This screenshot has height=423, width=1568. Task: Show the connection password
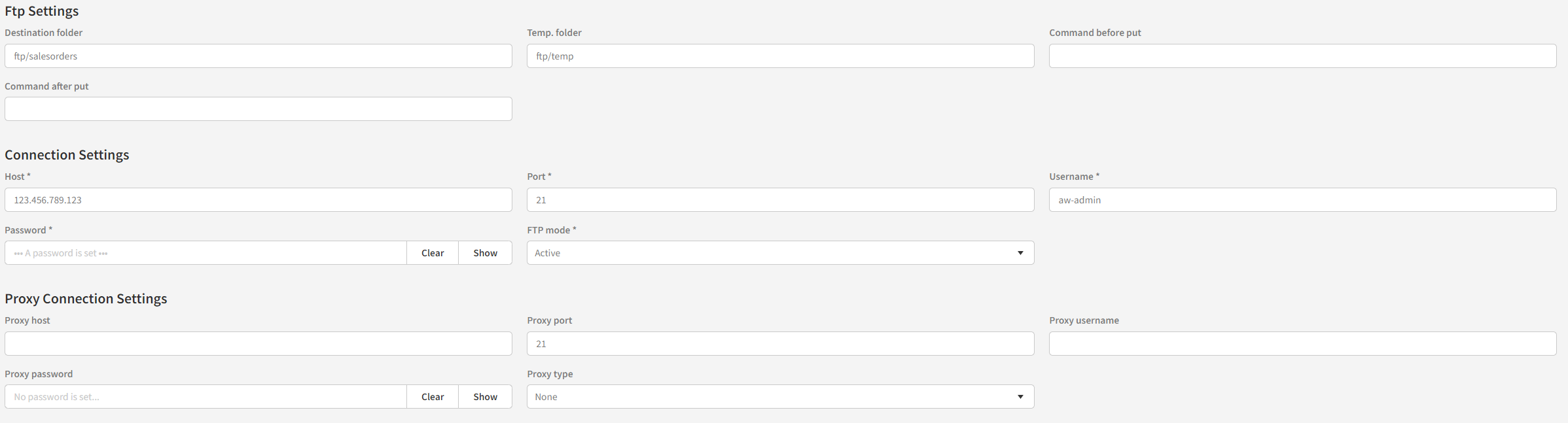click(x=485, y=253)
